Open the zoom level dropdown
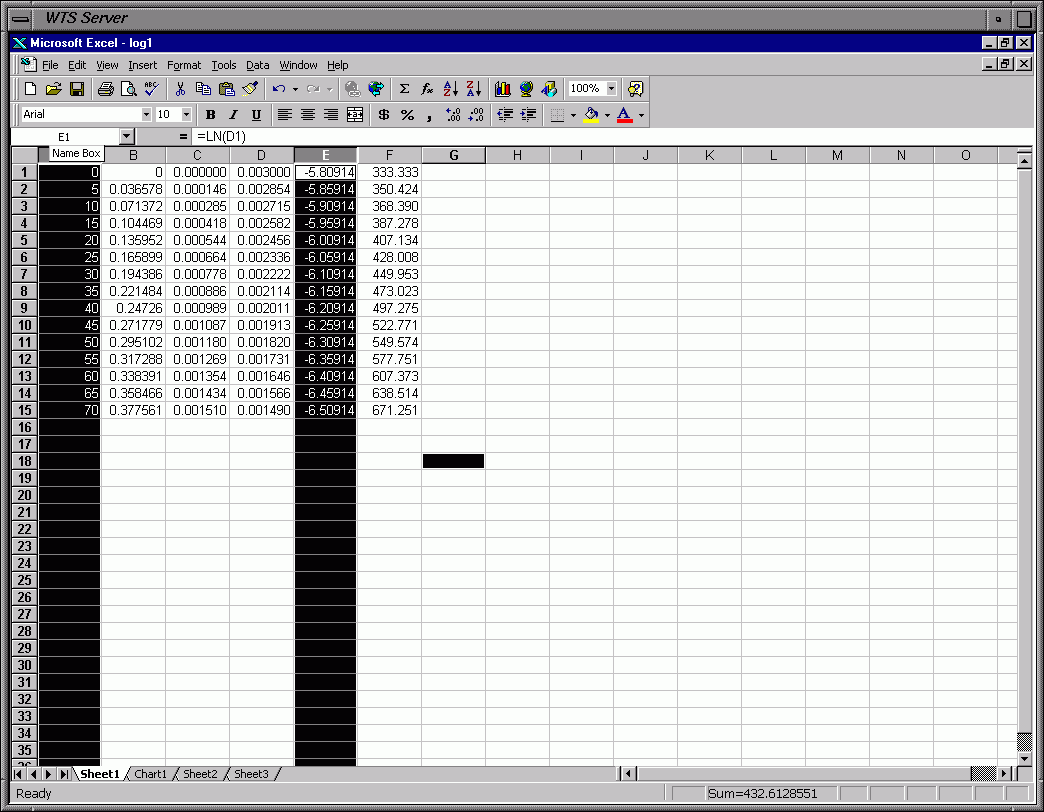The image size is (1044, 812). click(614, 88)
